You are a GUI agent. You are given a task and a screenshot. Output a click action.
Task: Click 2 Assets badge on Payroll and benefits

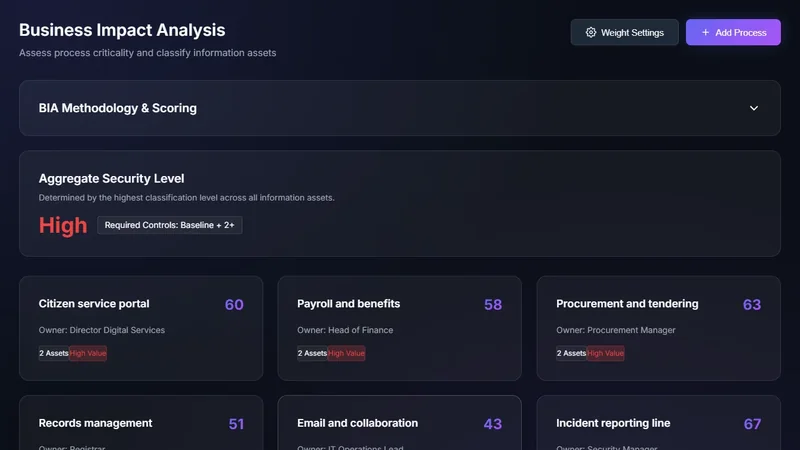coord(312,353)
